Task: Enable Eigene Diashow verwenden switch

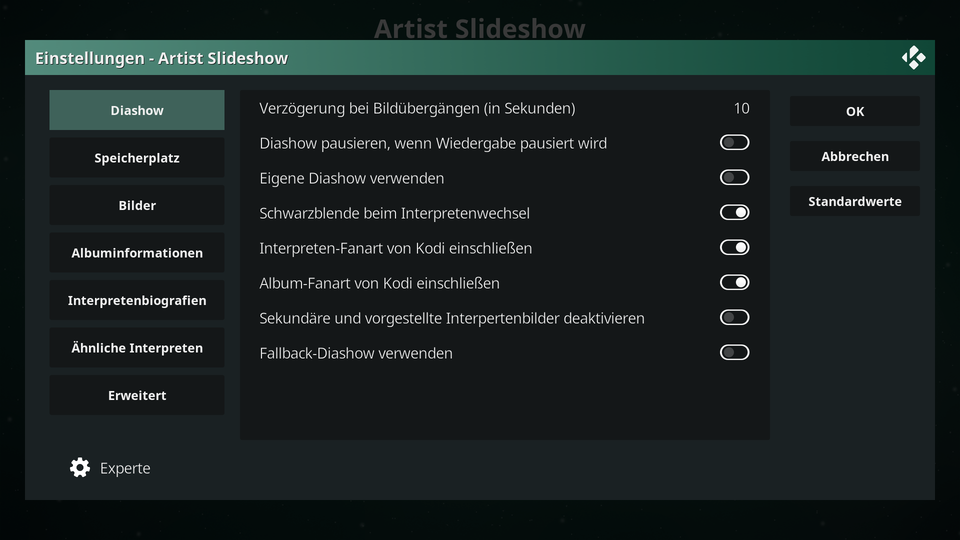Action: click(x=735, y=178)
